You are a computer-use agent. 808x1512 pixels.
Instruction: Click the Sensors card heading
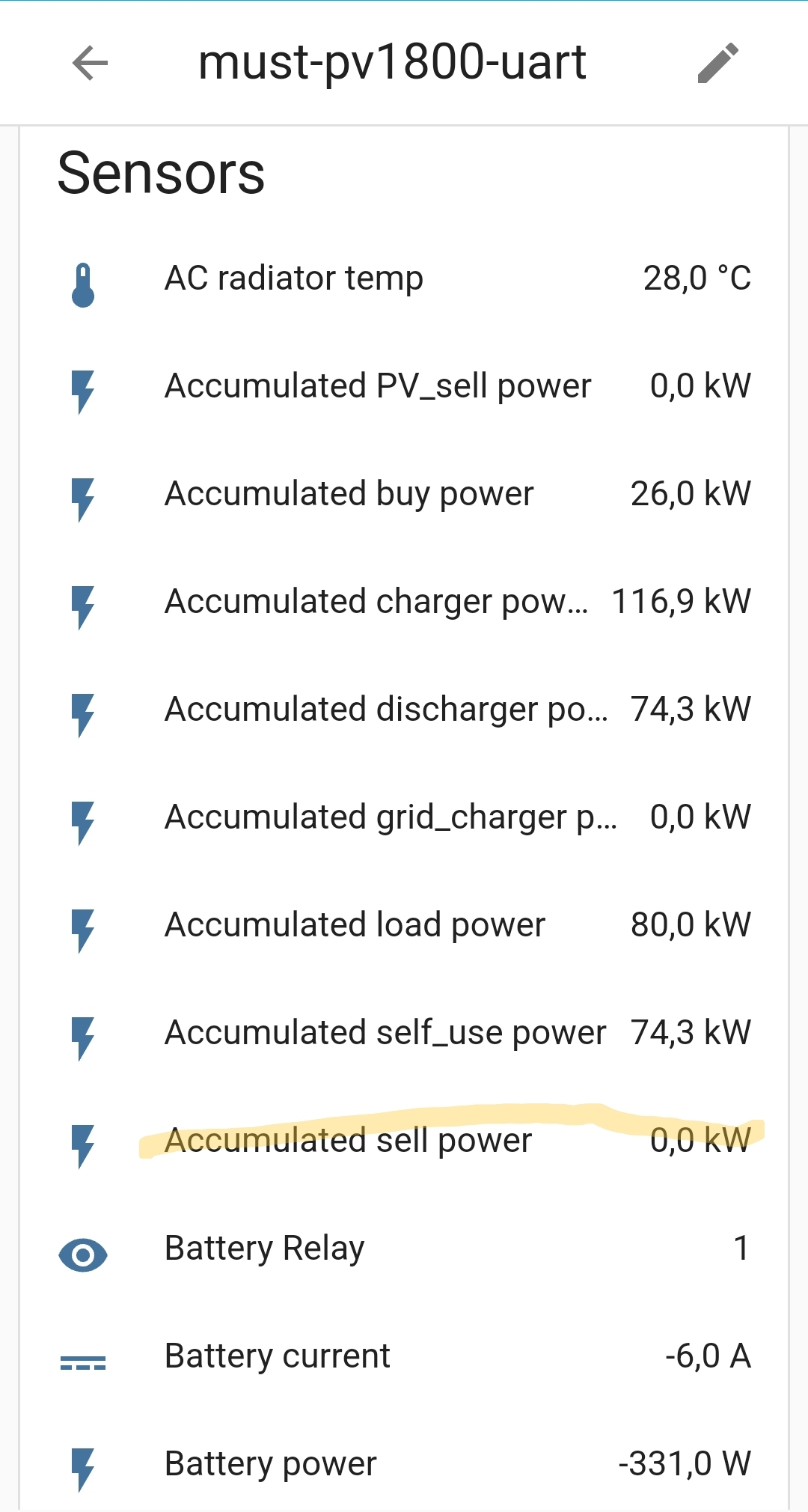[162, 174]
